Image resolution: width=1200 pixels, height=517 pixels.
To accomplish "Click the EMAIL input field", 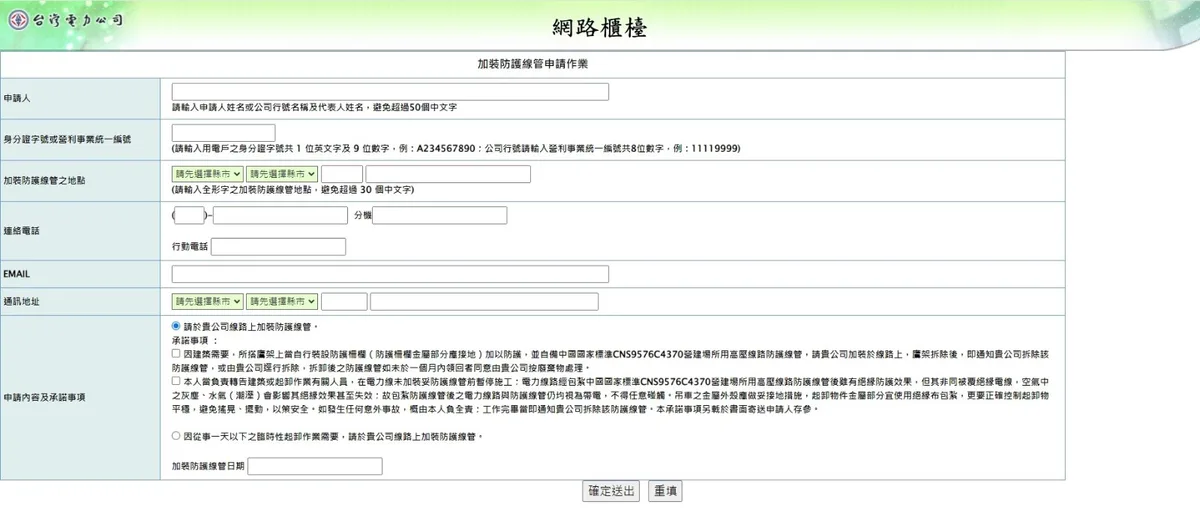I will (390, 274).
